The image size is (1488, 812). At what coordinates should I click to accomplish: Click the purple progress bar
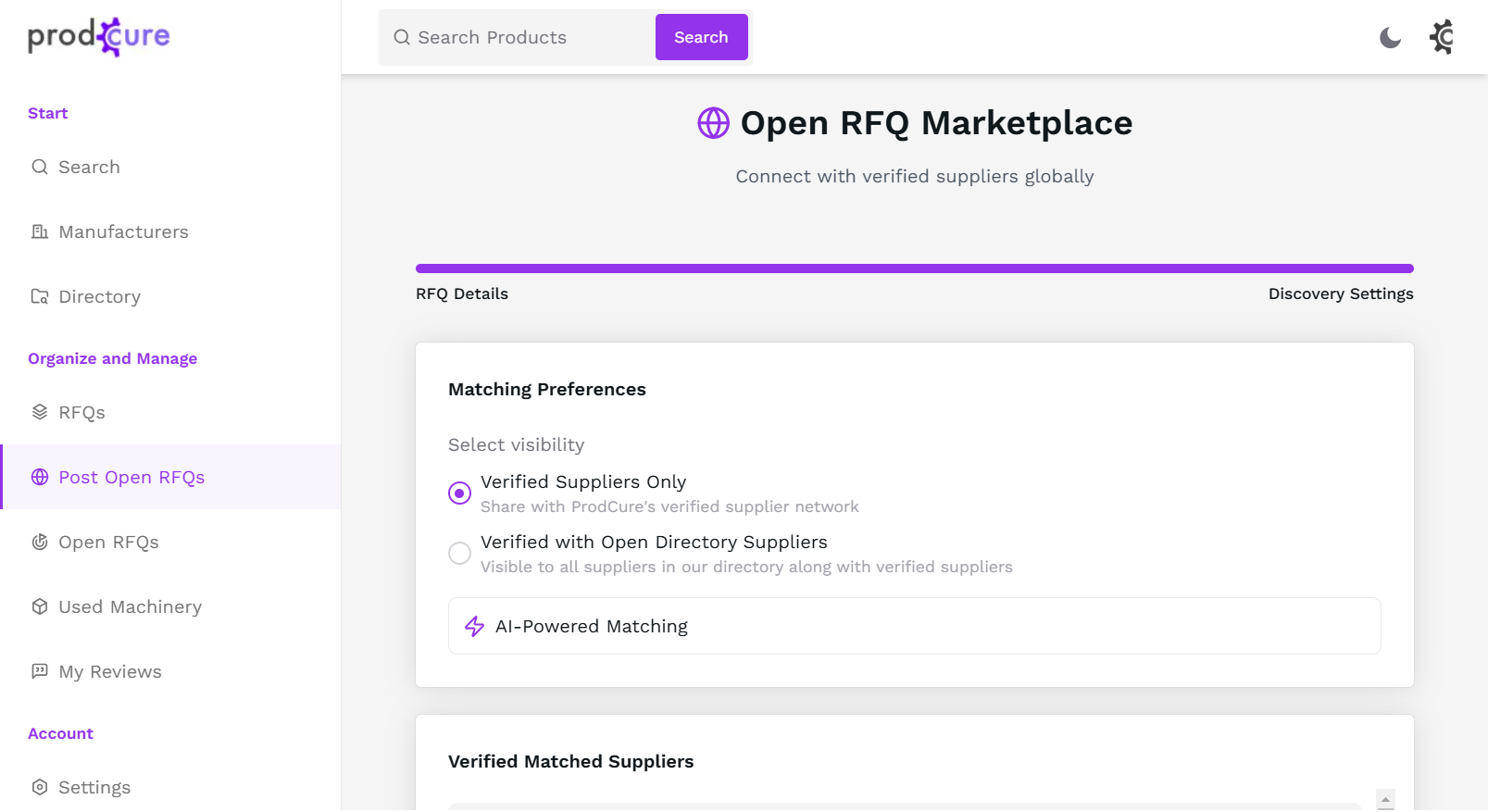click(x=914, y=269)
